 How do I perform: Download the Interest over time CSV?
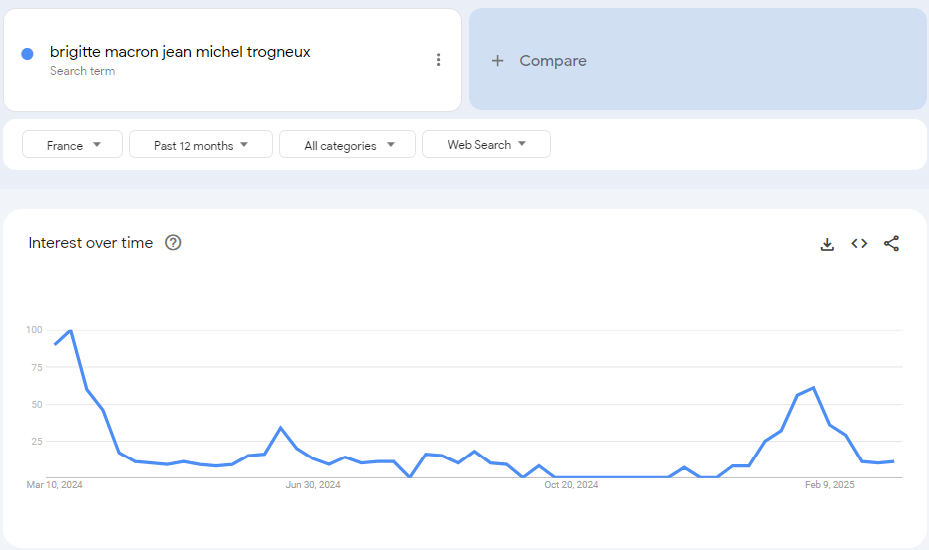(827, 244)
